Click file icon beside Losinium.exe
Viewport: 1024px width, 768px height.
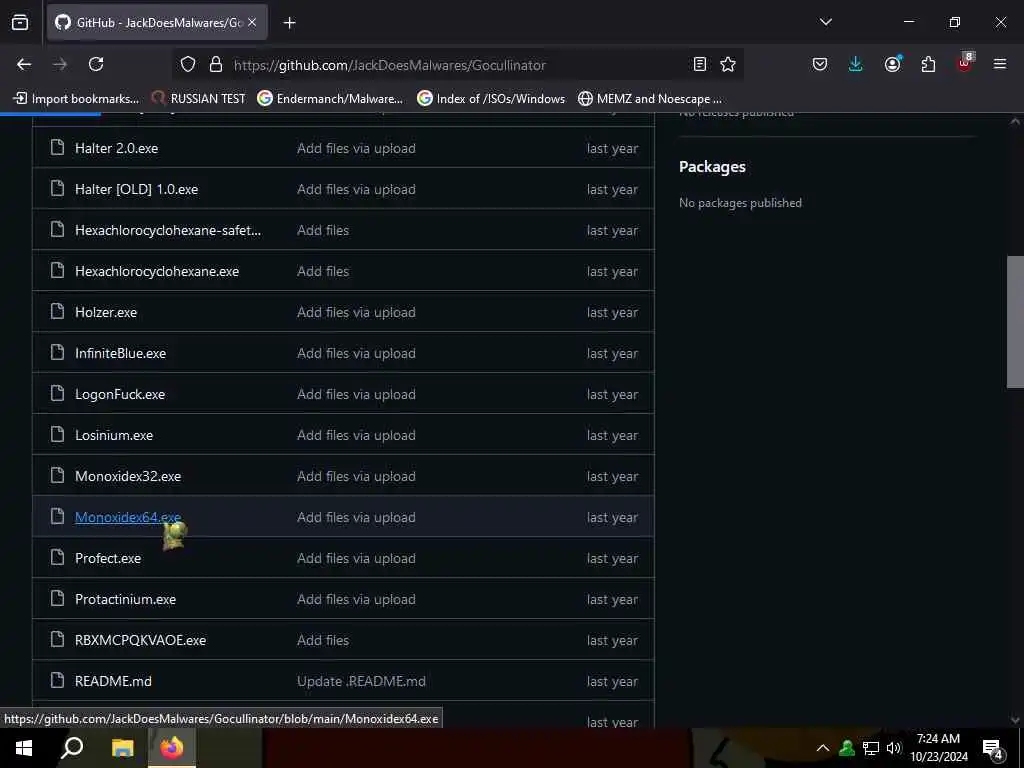click(x=57, y=434)
